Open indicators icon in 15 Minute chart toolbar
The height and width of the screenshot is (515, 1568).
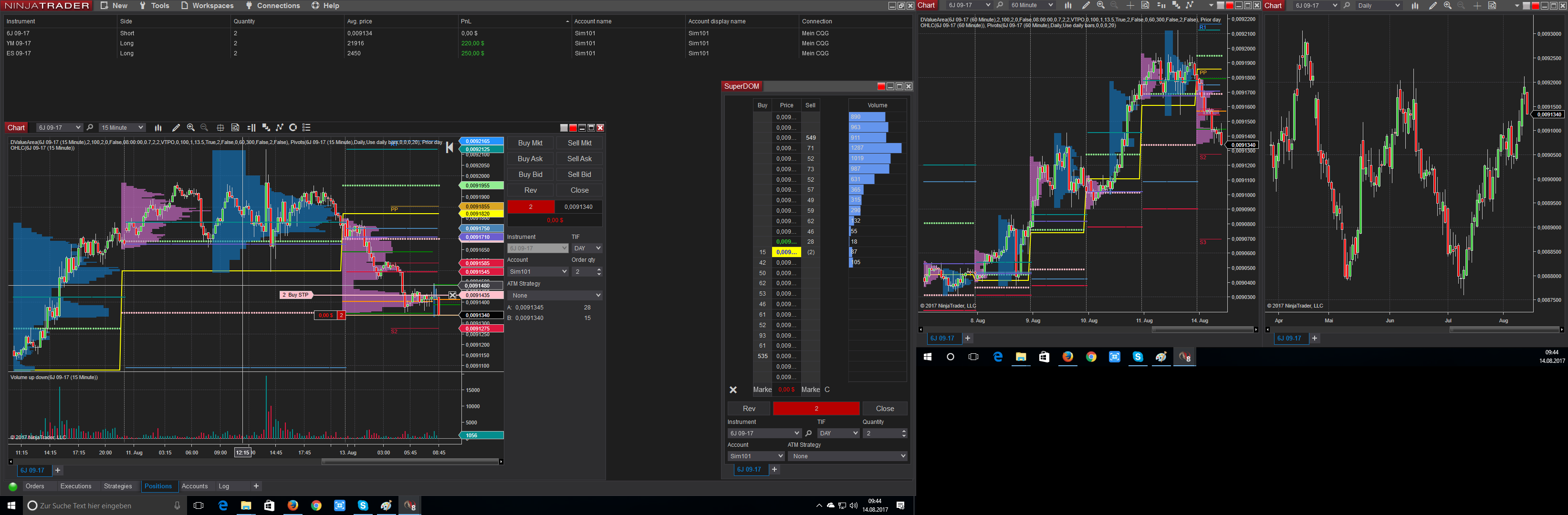point(266,128)
